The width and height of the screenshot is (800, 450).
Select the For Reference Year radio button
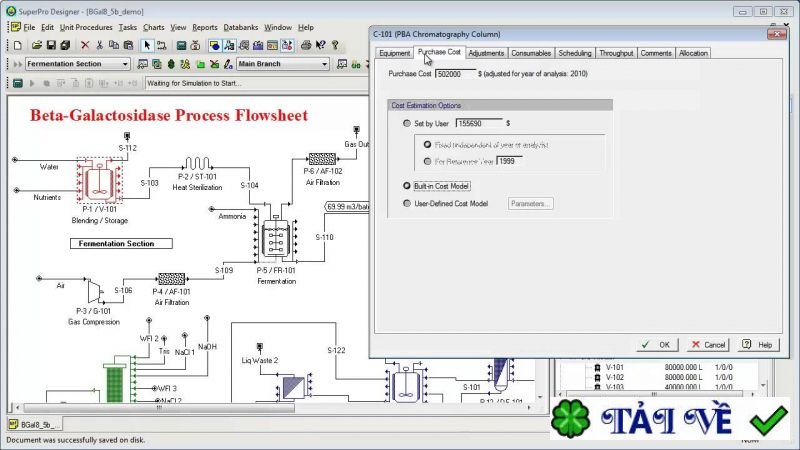(x=428, y=161)
